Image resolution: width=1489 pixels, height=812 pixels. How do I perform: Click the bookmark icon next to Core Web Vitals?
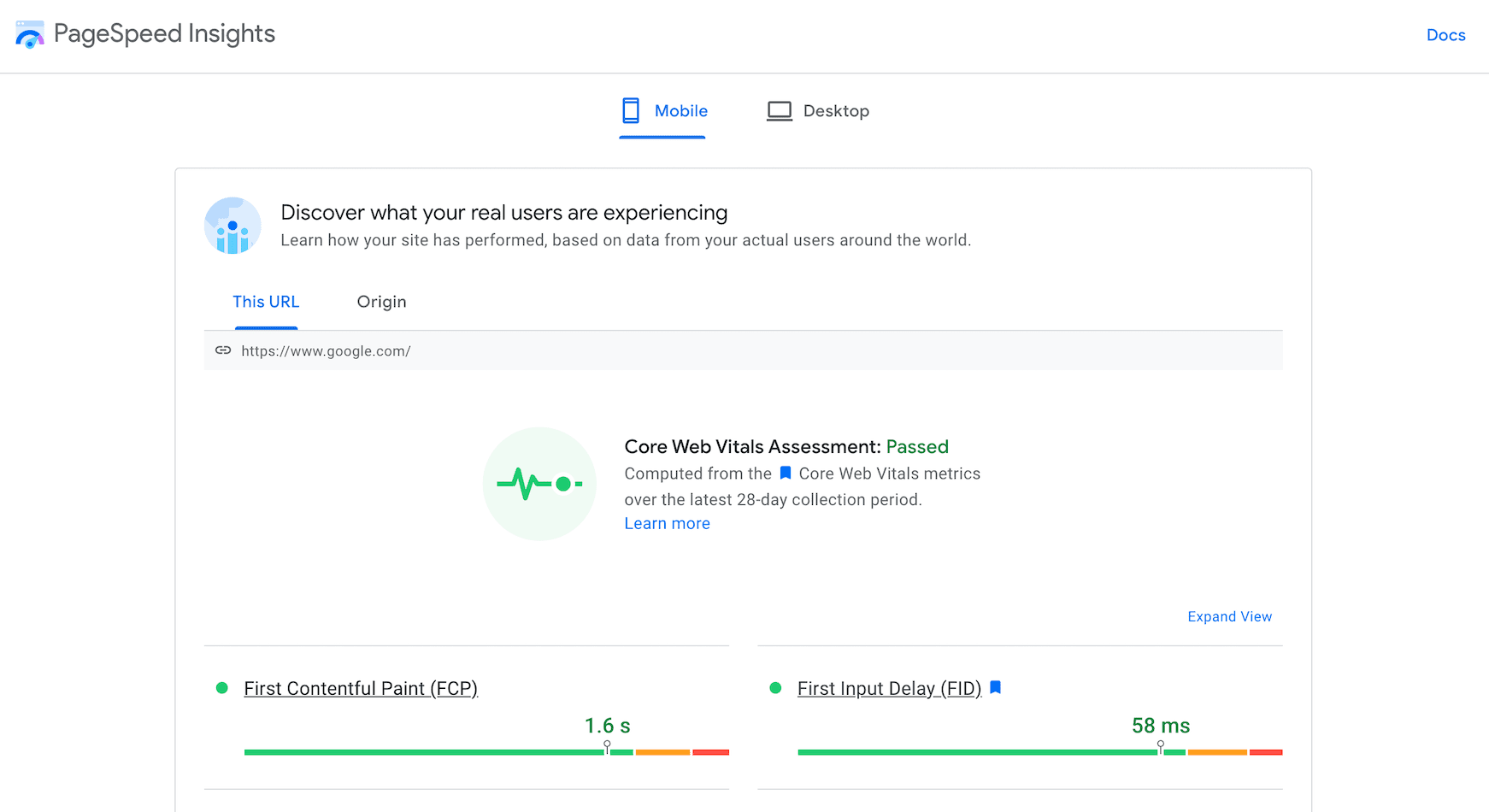tap(785, 473)
